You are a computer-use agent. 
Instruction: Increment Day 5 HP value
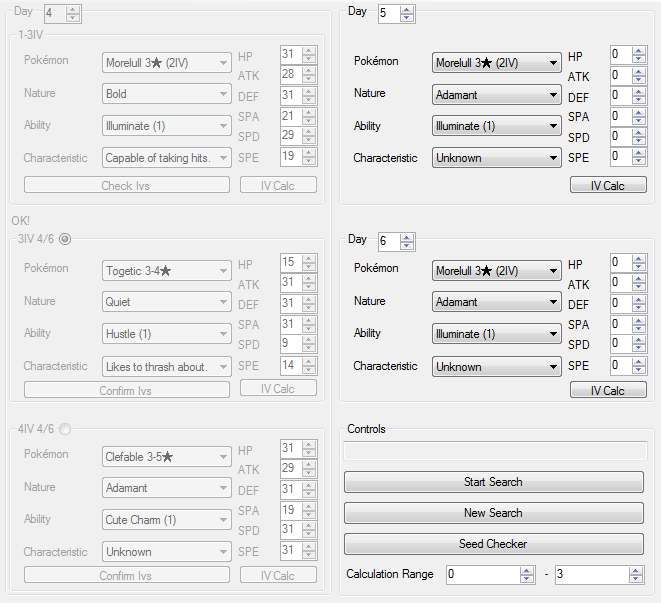[639, 50]
